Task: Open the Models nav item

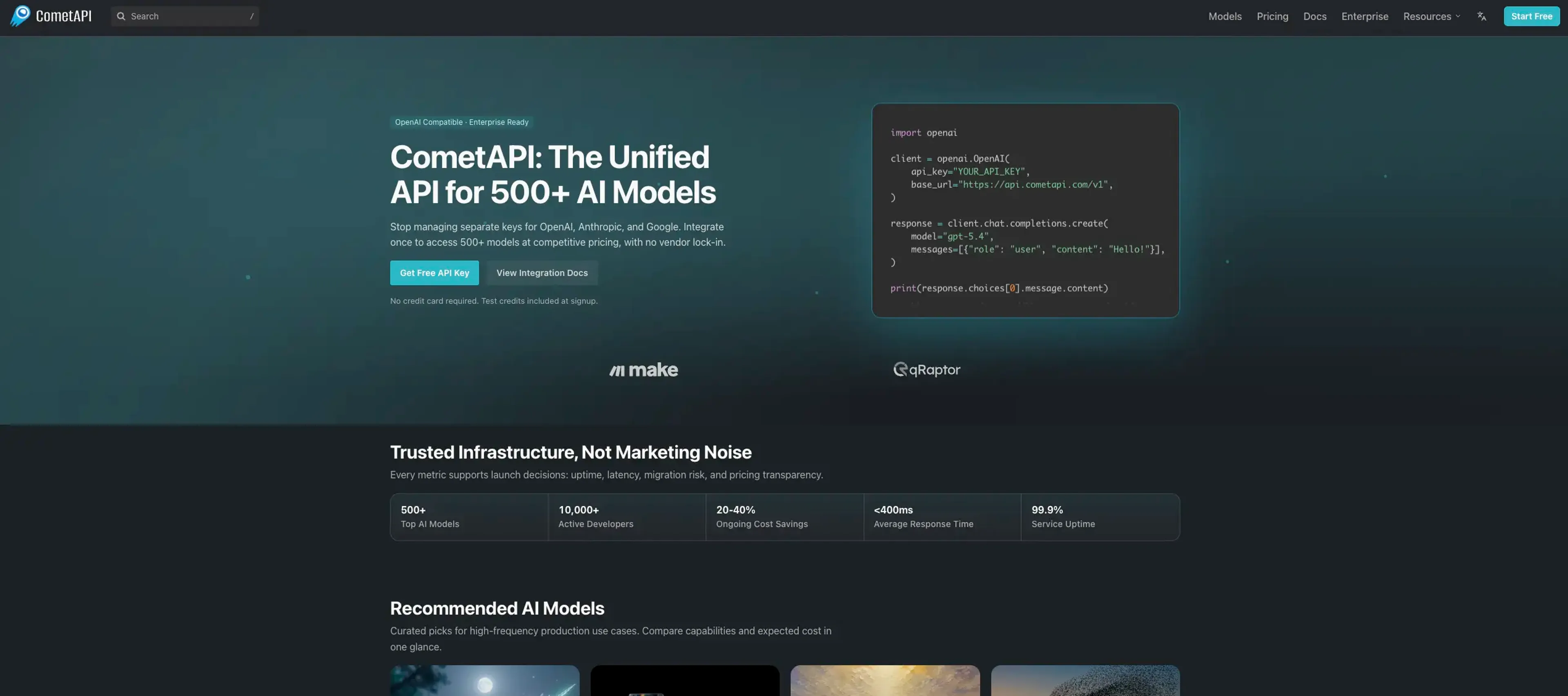Action: click(1225, 16)
